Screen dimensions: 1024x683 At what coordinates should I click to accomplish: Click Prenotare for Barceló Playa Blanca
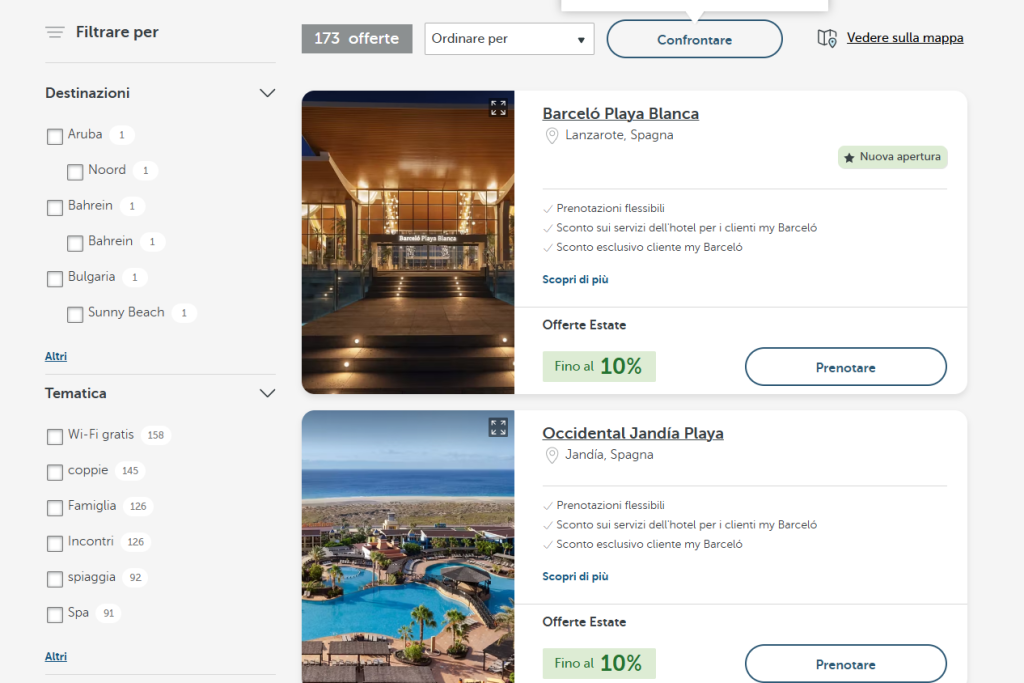point(846,367)
